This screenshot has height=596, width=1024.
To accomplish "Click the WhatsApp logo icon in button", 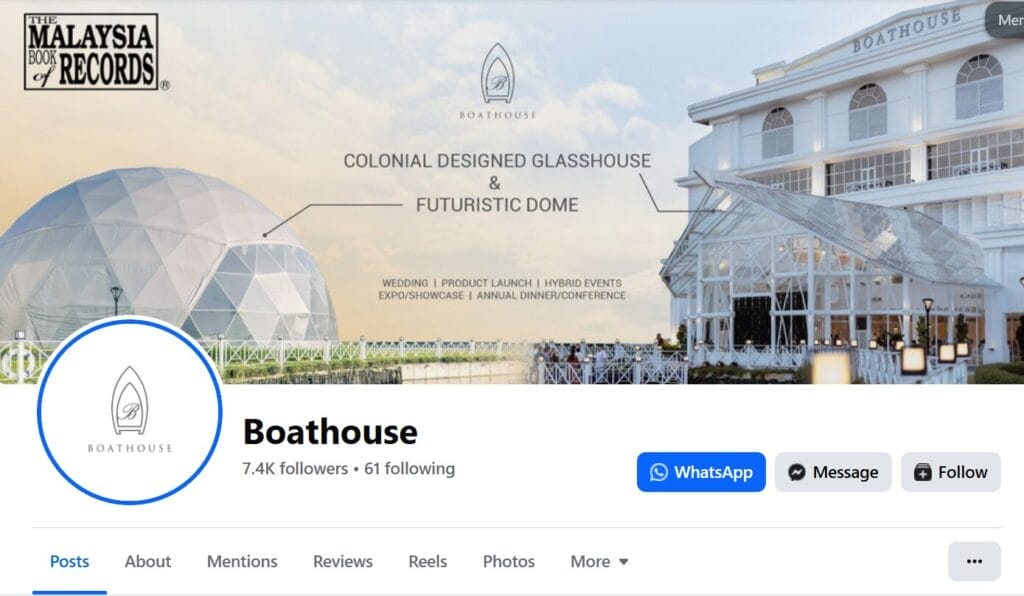I will pos(659,472).
